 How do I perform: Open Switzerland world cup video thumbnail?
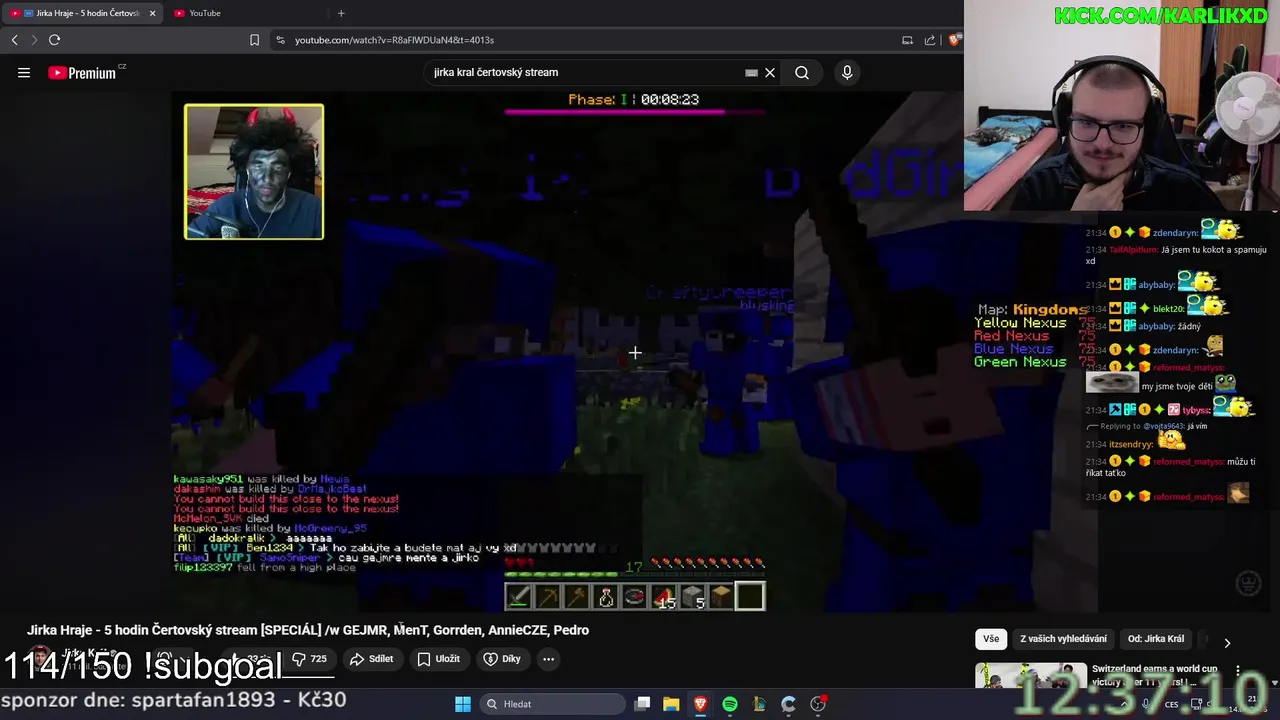pyautogui.click(x=1031, y=675)
